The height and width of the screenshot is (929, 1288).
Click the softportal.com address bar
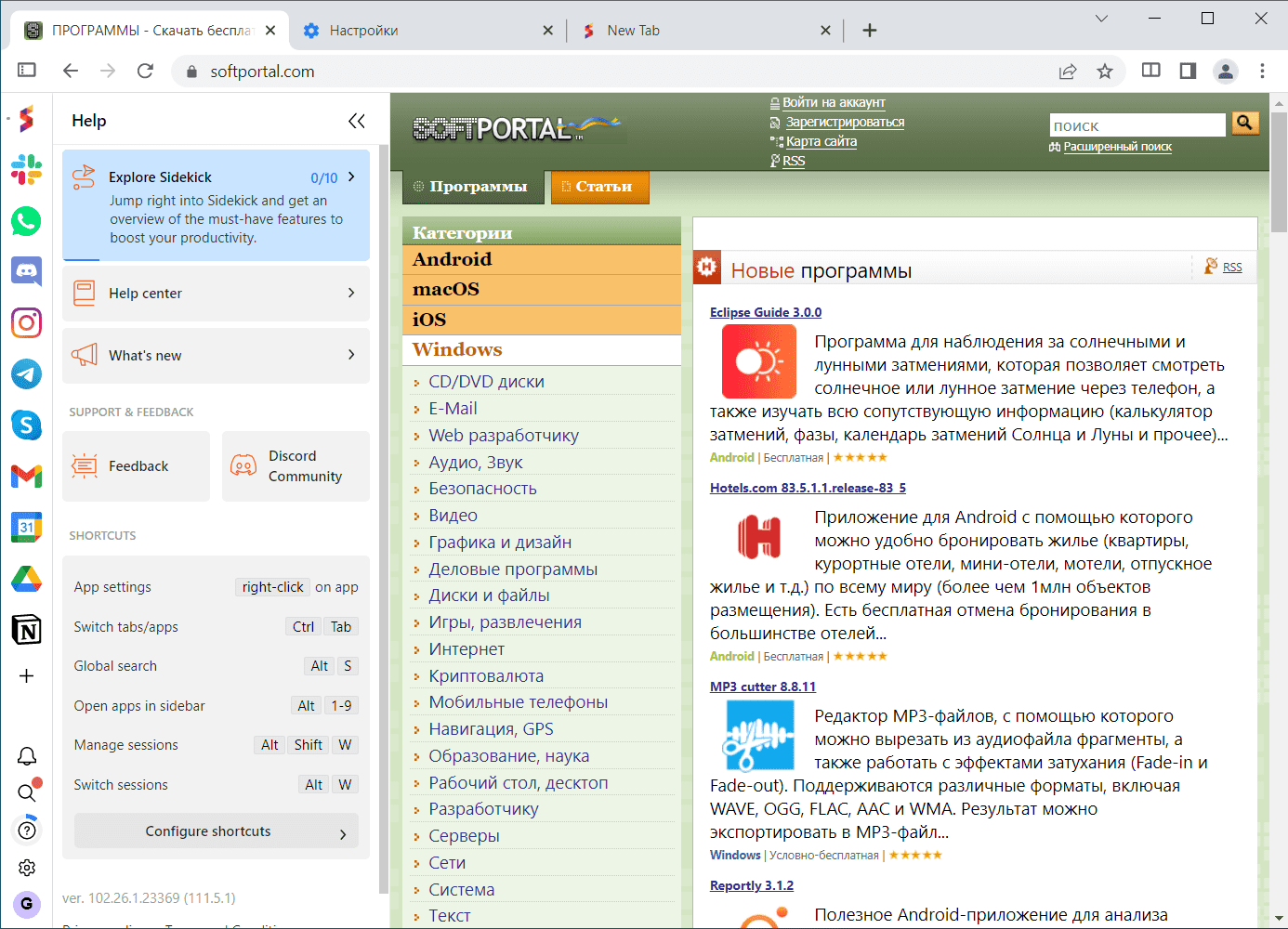[613, 72]
